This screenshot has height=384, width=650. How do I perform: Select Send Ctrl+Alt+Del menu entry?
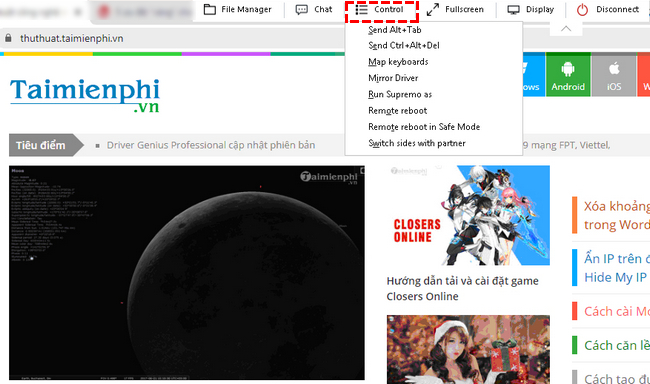(x=404, y=46)
